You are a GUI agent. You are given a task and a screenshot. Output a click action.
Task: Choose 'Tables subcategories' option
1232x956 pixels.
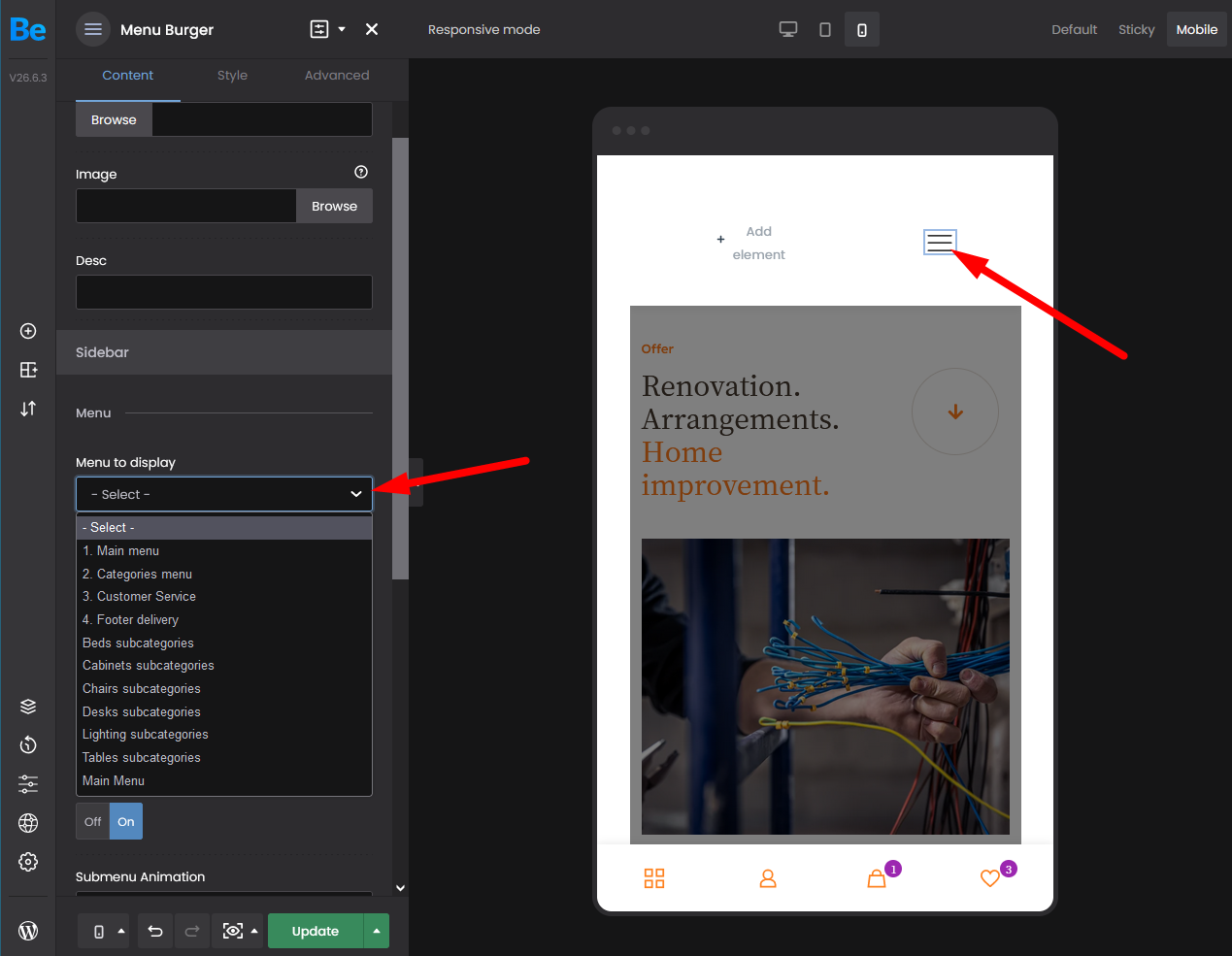[224, 757]
